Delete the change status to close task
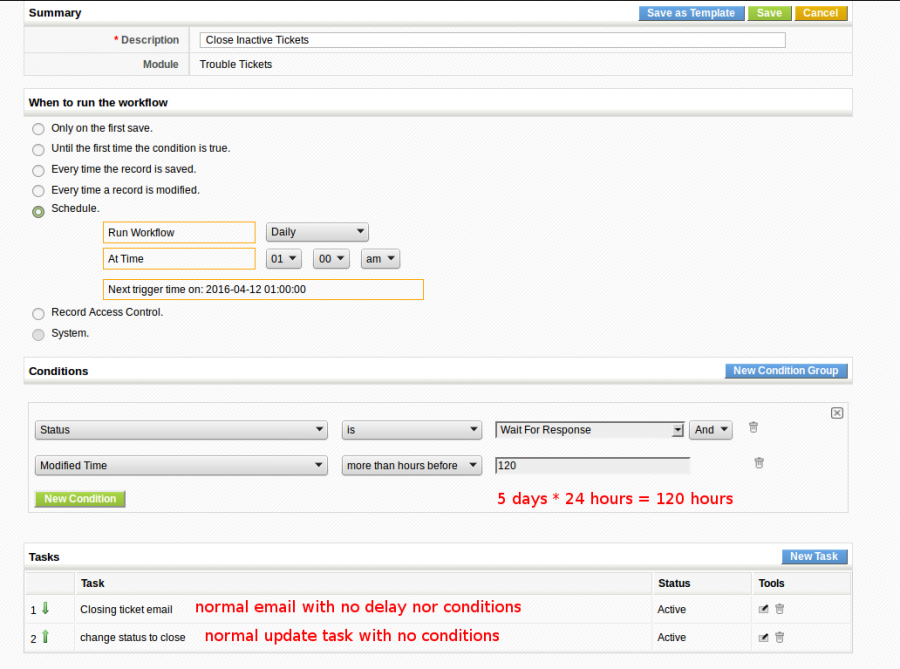Image resolution: width=900 pixels, height=669 pixels. (780, 637)
